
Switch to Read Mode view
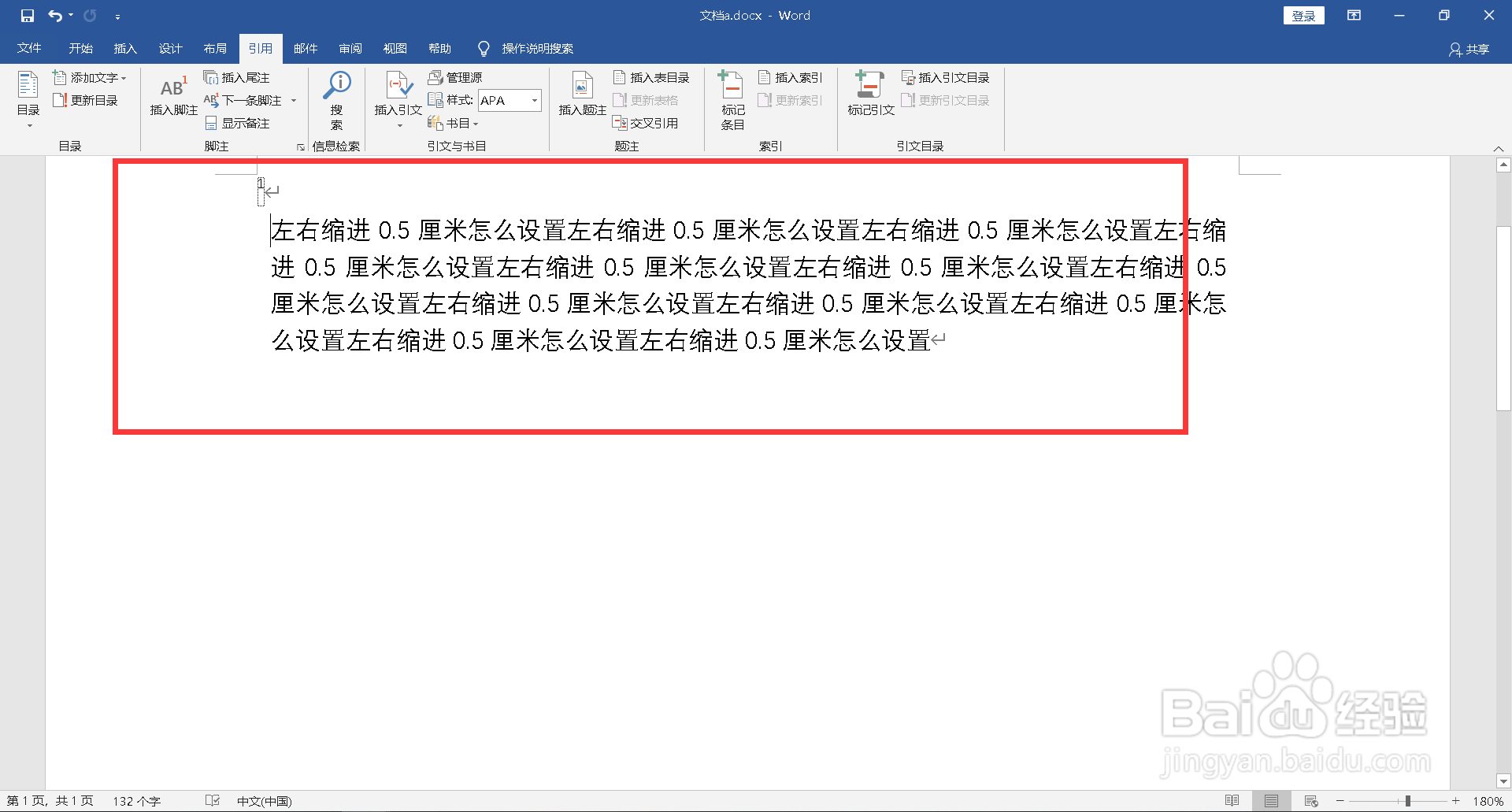[x=1232, y=801]
